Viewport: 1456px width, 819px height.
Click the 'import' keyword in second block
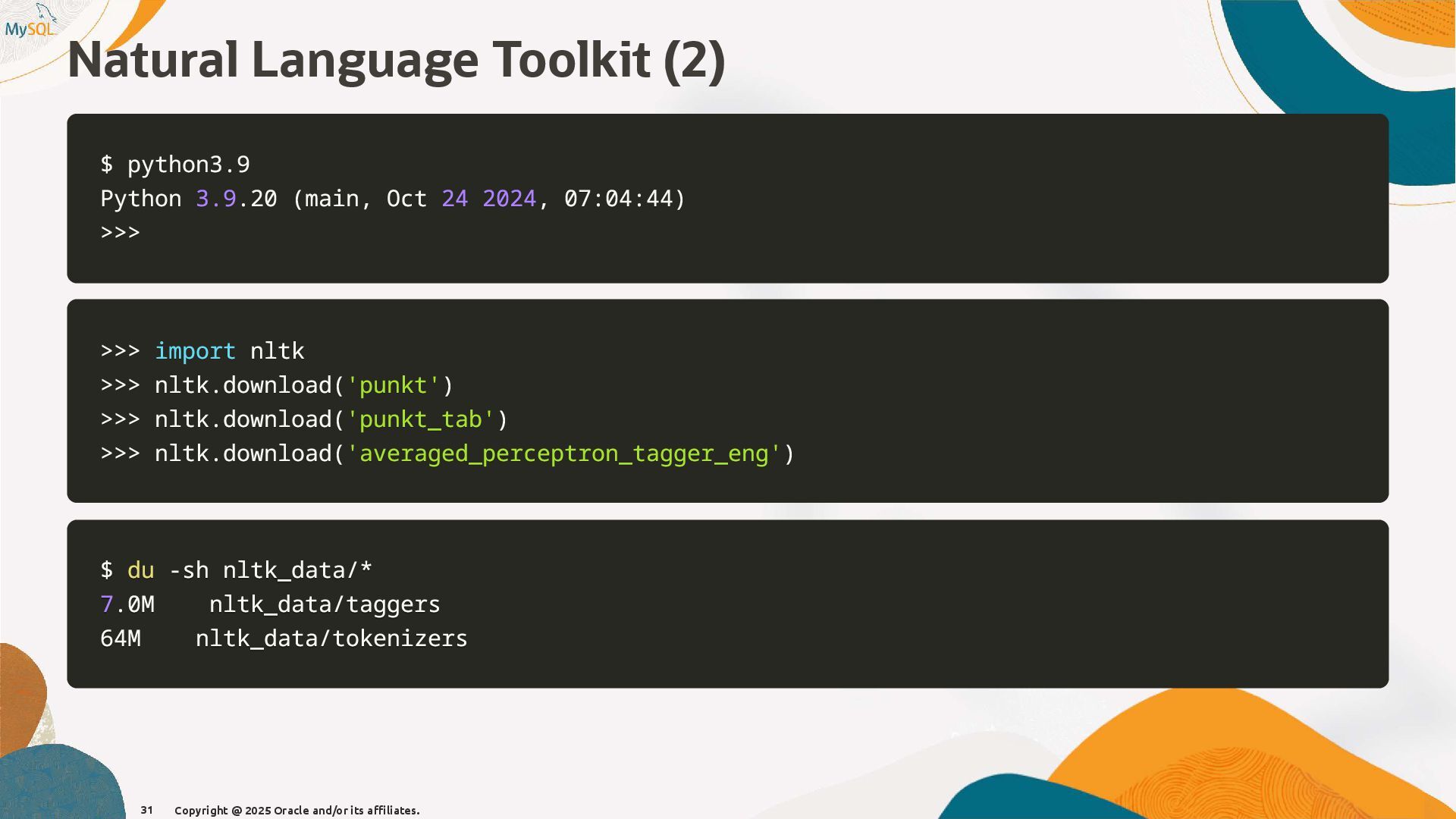coord(195,351)
